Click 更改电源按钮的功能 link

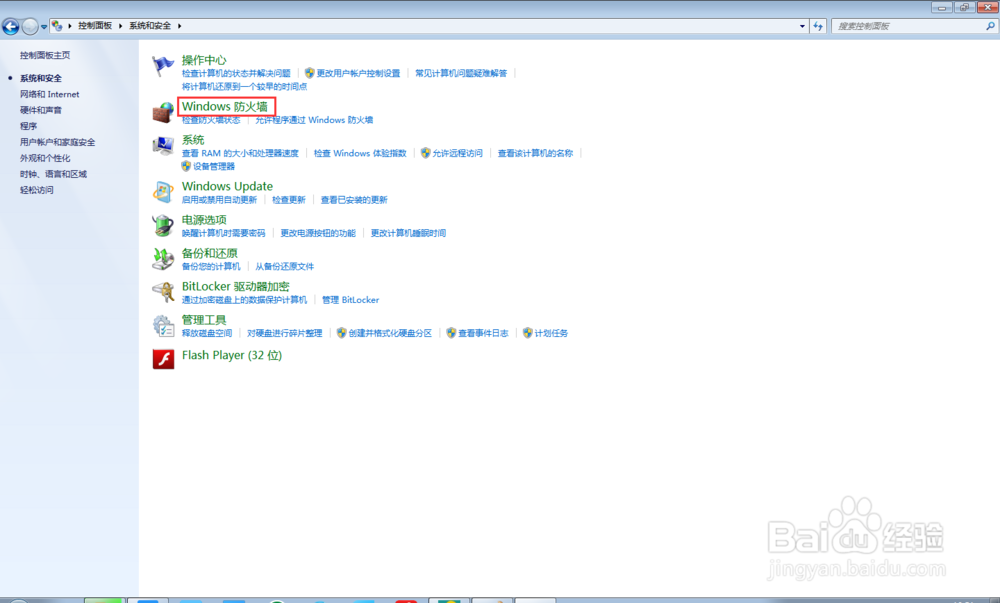(x=318, y=233)
